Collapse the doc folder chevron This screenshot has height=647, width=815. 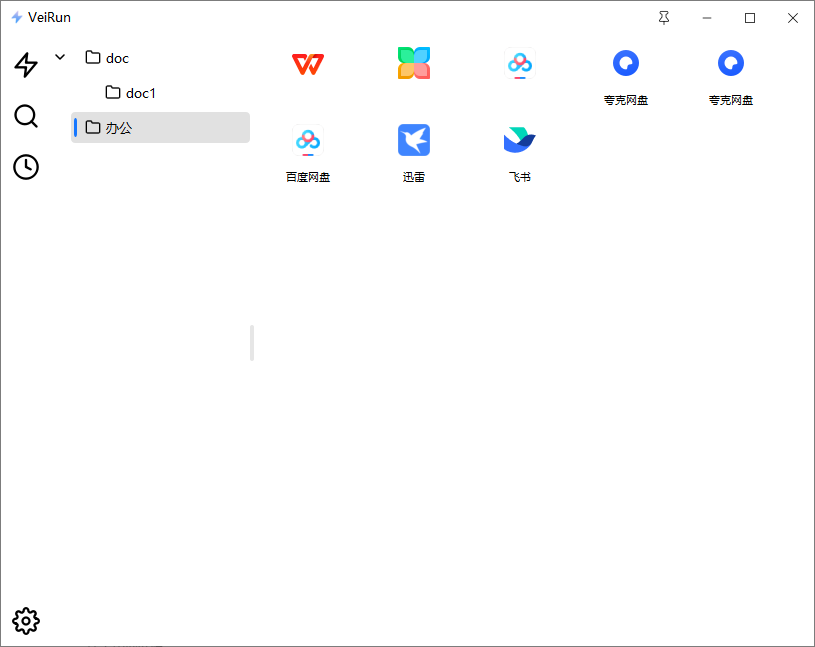(60, 57)
